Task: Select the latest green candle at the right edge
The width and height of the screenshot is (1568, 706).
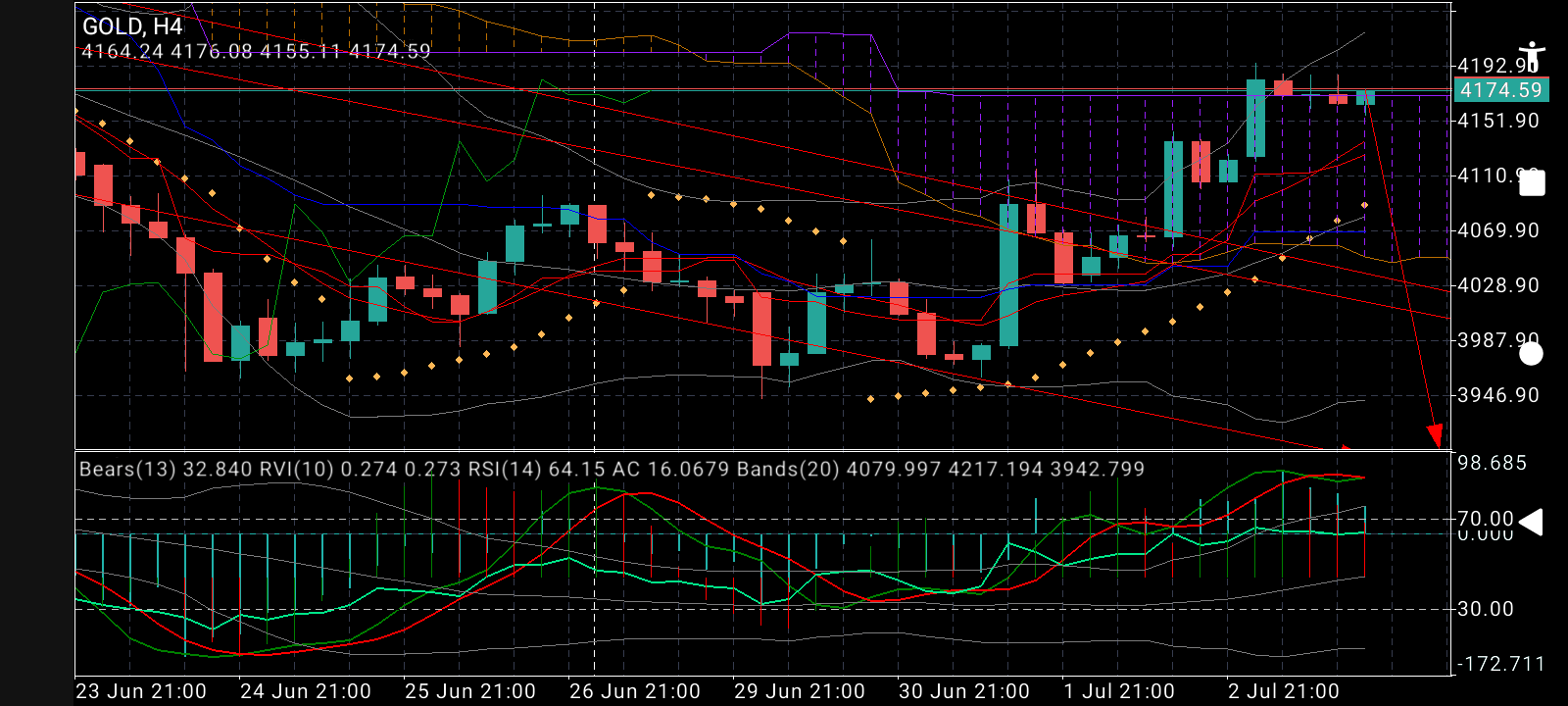Action: (x=1365, y=97)
